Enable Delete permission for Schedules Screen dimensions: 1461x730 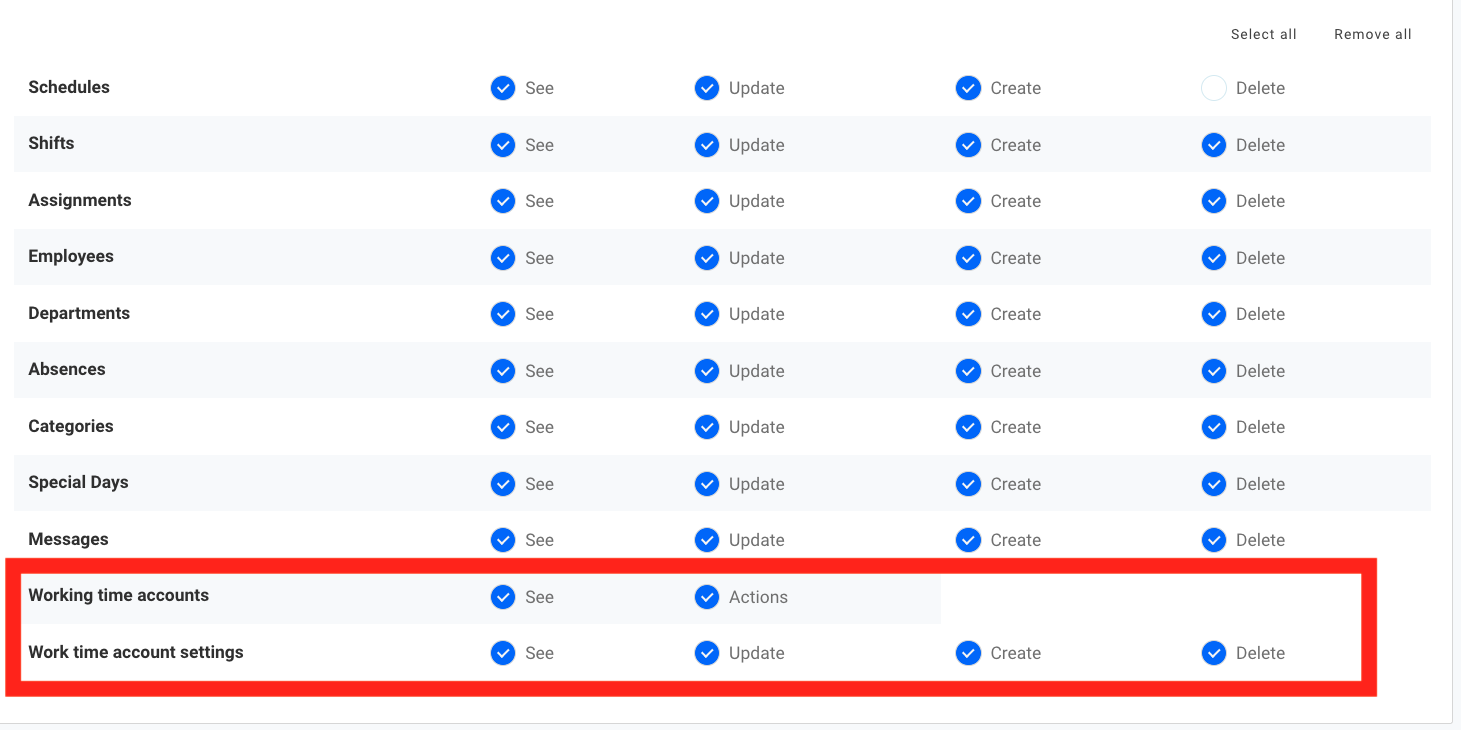pyautogui.click(x=1213, y=88)
